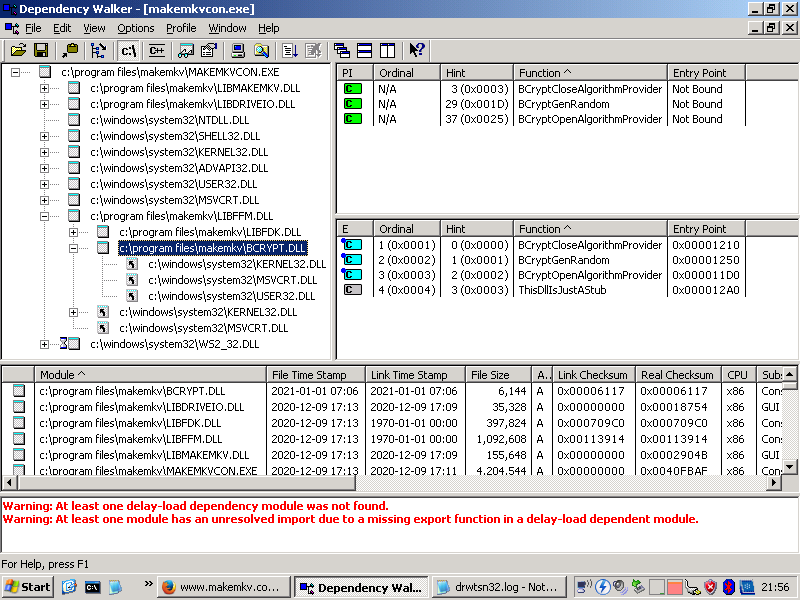Sort module list by Link Checksum column
Image resolution: width=800 pixels, height=600 pixels.
click(594, 375)
